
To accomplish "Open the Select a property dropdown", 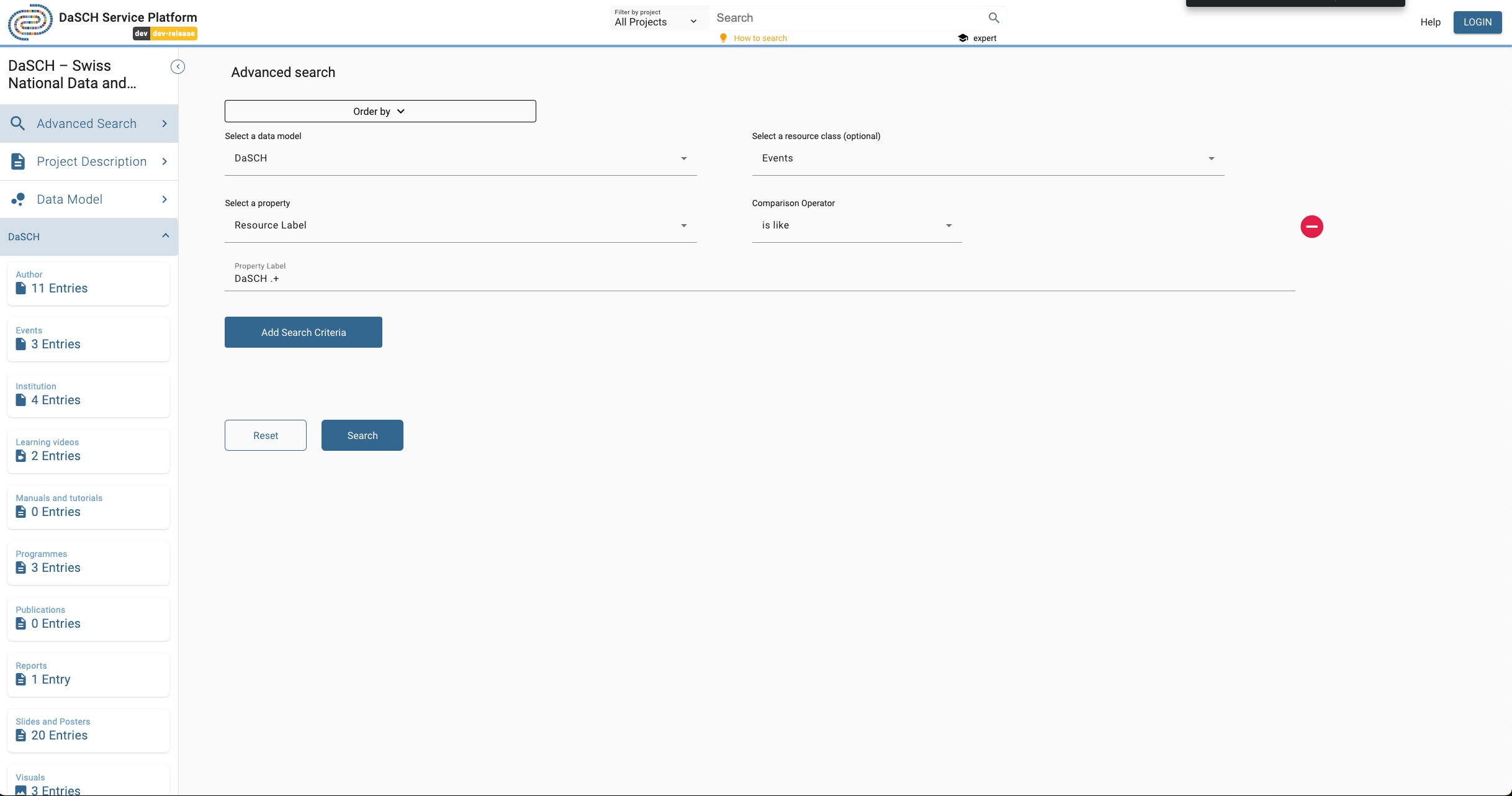I will pyautogui.click(x=461, y=225).
